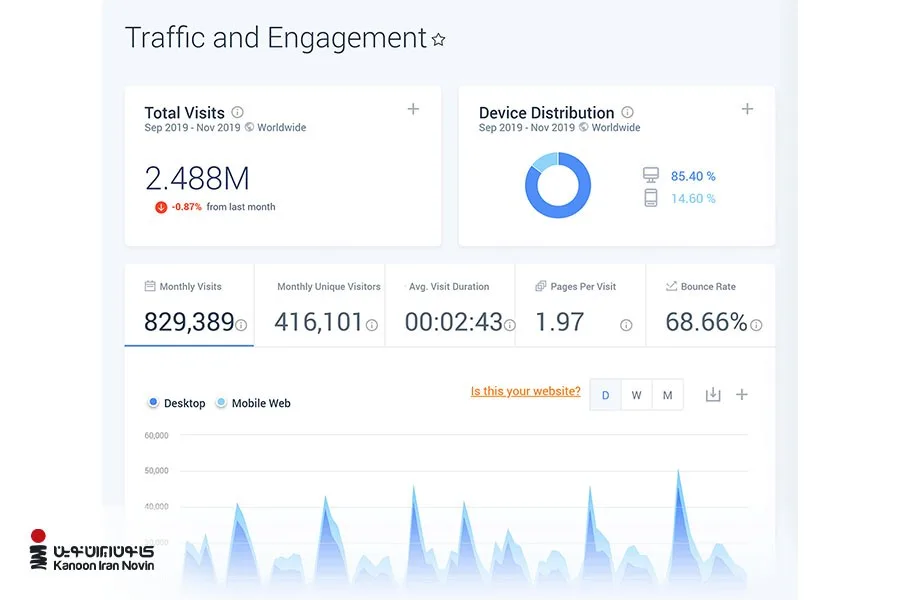Switch to the Bounce Rate metric tab
This screenshot has width=900, height=600.
711,305
